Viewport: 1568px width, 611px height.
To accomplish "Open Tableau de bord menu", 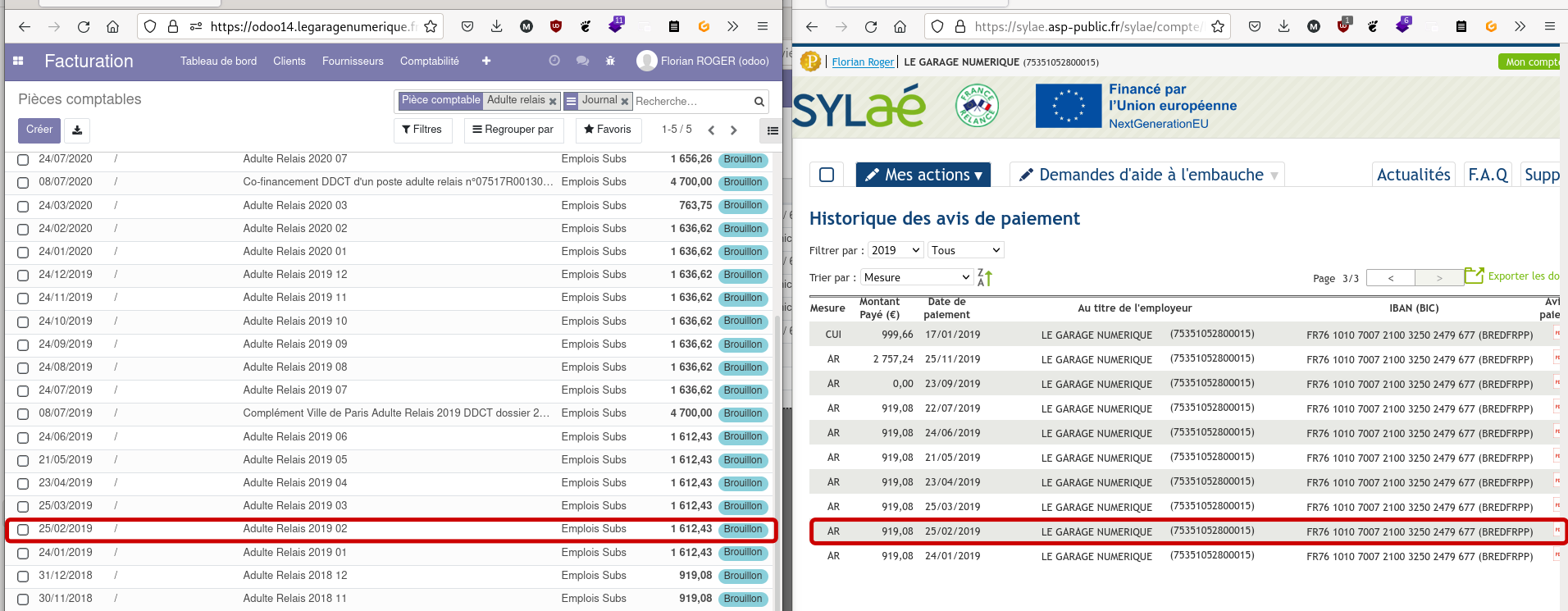I will (x=218, y=61).
